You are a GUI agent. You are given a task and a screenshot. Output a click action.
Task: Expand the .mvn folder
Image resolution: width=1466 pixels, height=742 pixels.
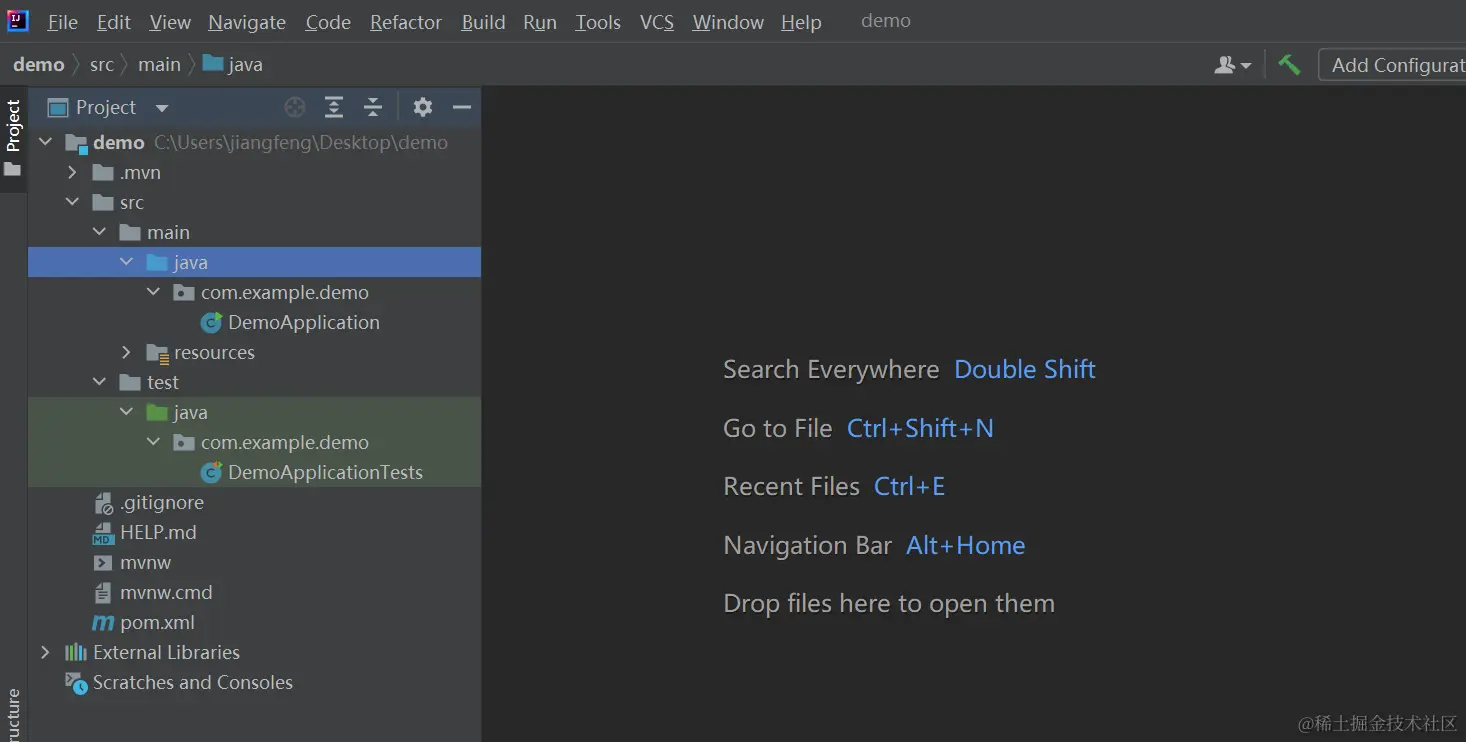[72, 173]
